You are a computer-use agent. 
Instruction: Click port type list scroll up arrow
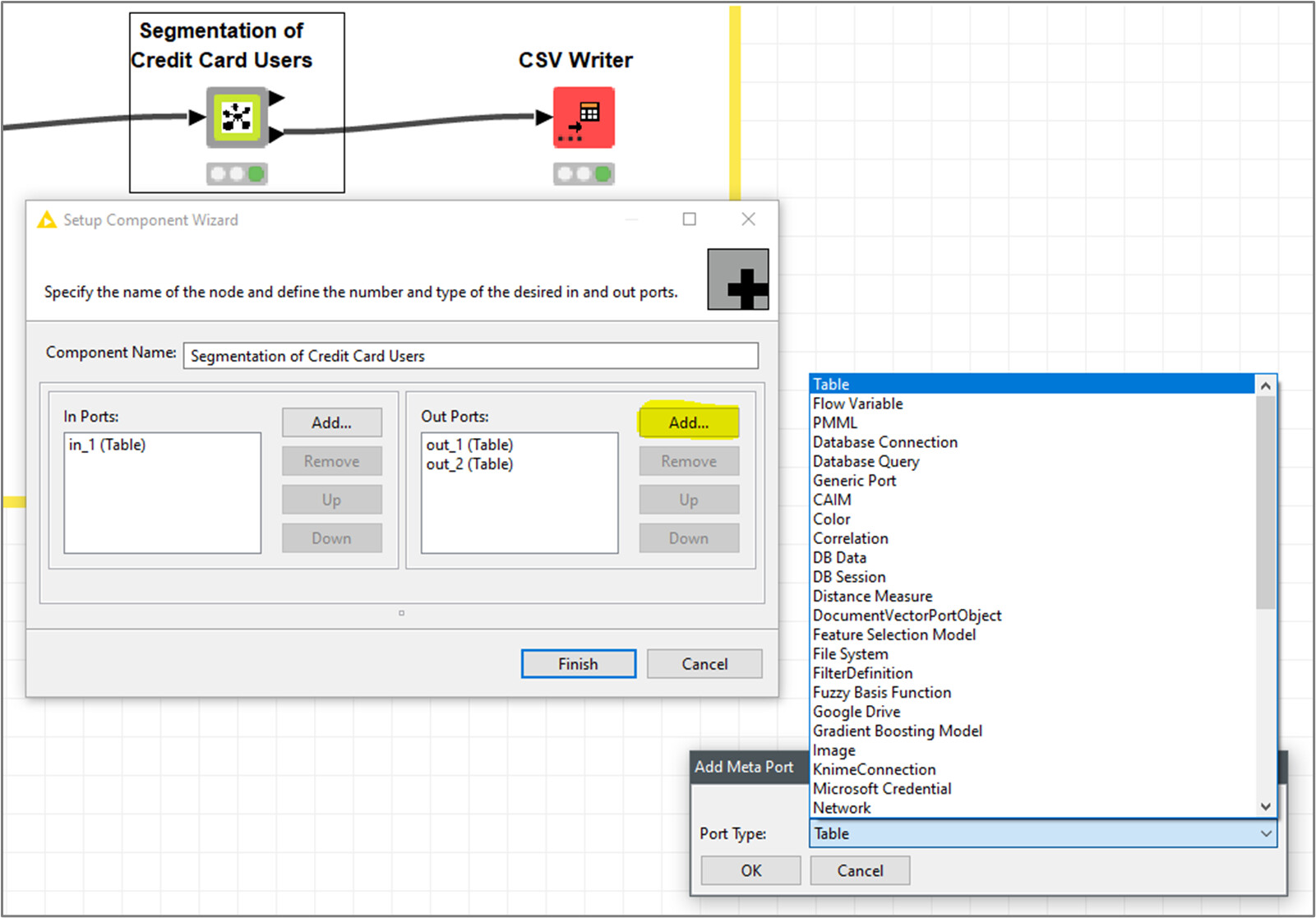(1266, 385)
